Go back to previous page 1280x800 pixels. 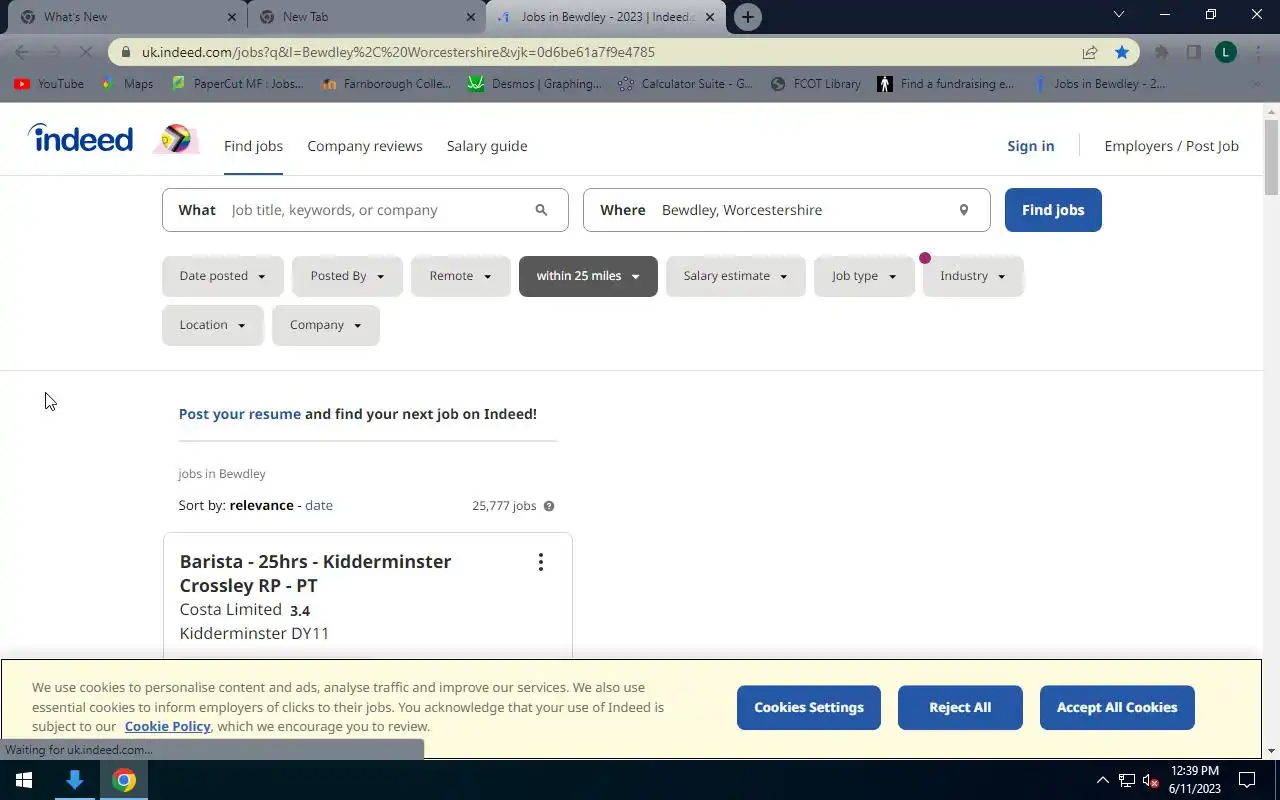point(22,52)
